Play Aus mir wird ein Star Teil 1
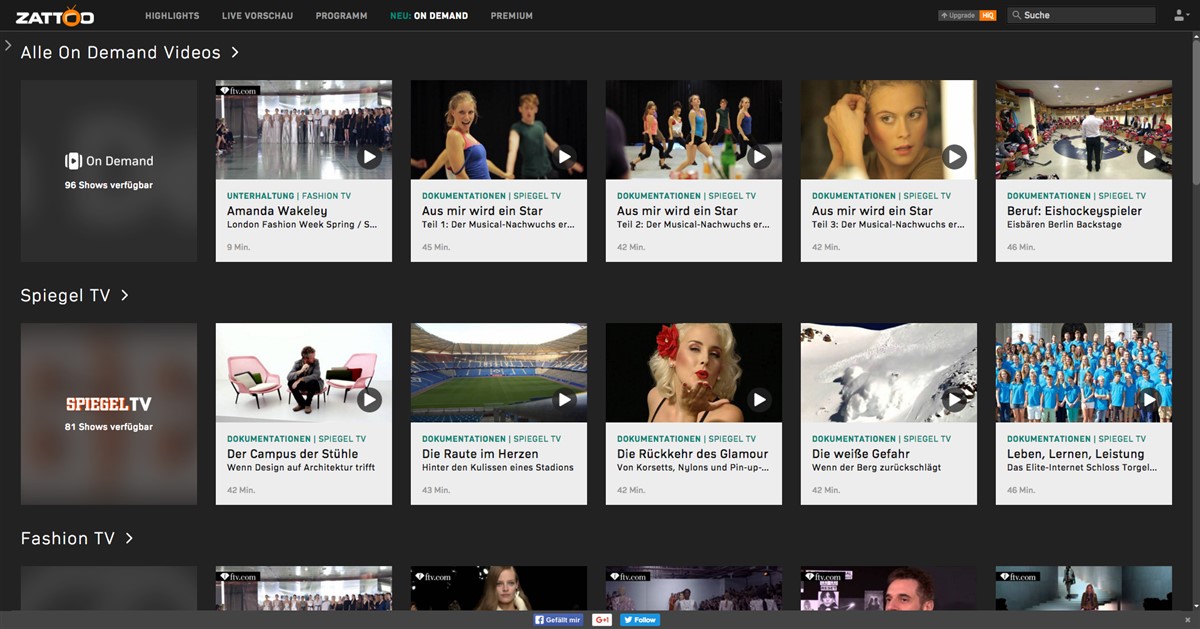Viewport: 1200px width, 629px height. click(x=565, y=157)
